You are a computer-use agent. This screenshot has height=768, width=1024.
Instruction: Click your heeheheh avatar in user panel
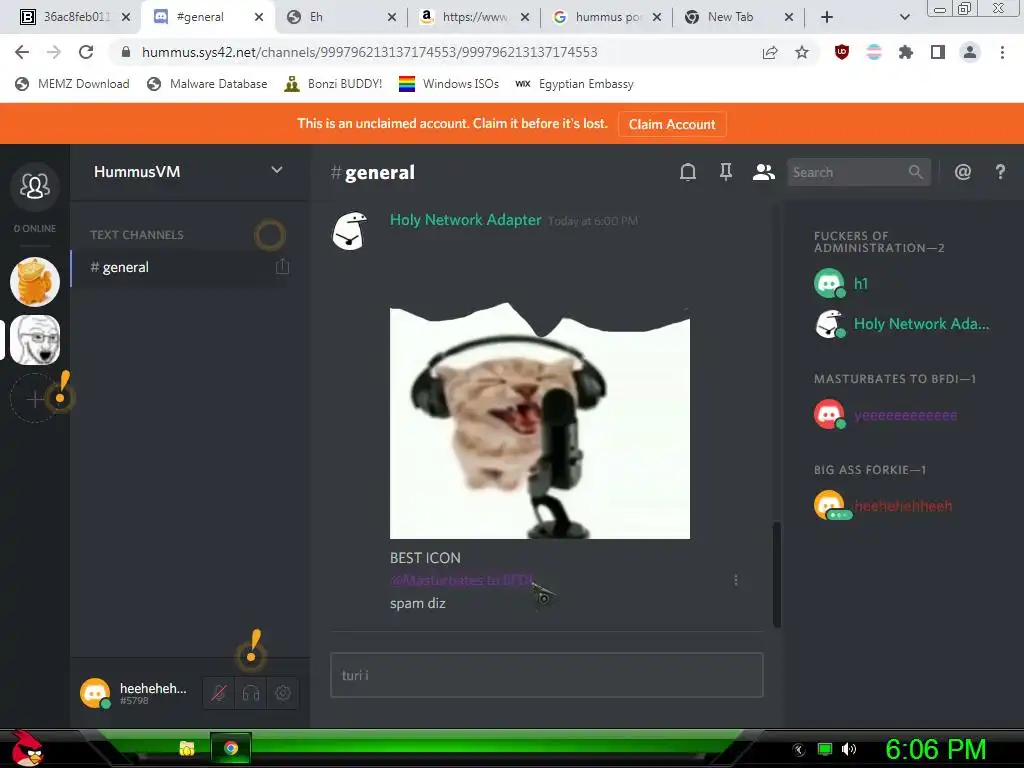tap(95, 694)
